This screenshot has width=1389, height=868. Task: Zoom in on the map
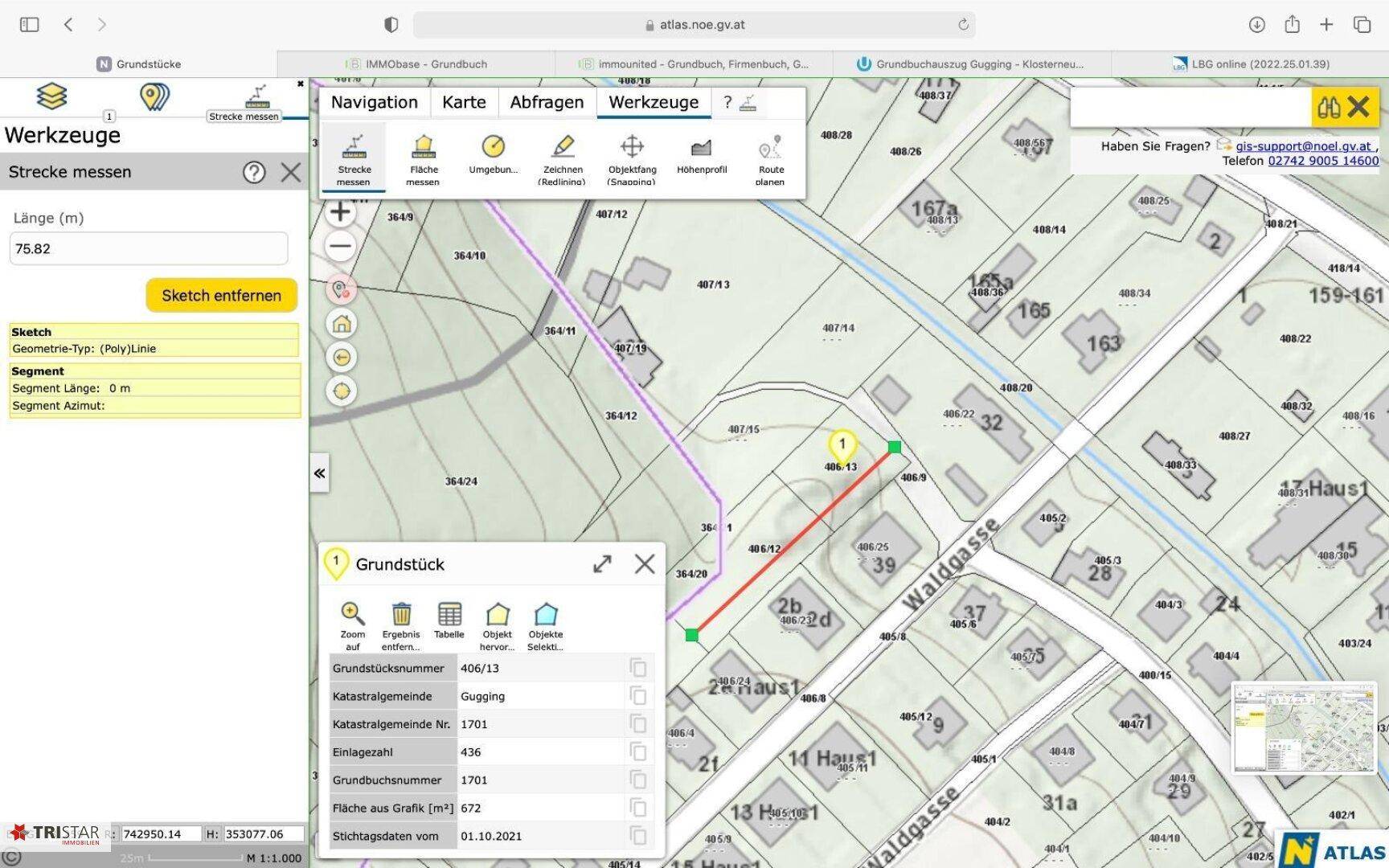(341, 211)
